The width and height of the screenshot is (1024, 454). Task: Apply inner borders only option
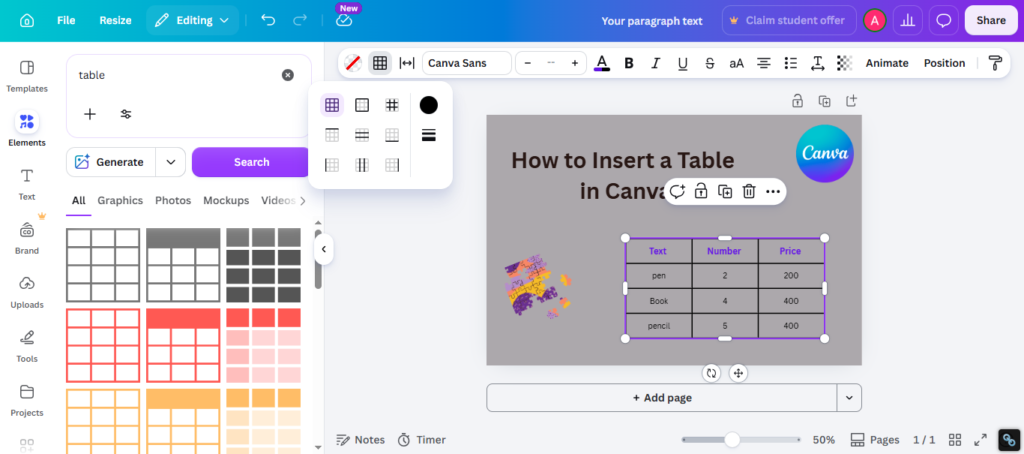pyautogui.click(x=392, y=105)
